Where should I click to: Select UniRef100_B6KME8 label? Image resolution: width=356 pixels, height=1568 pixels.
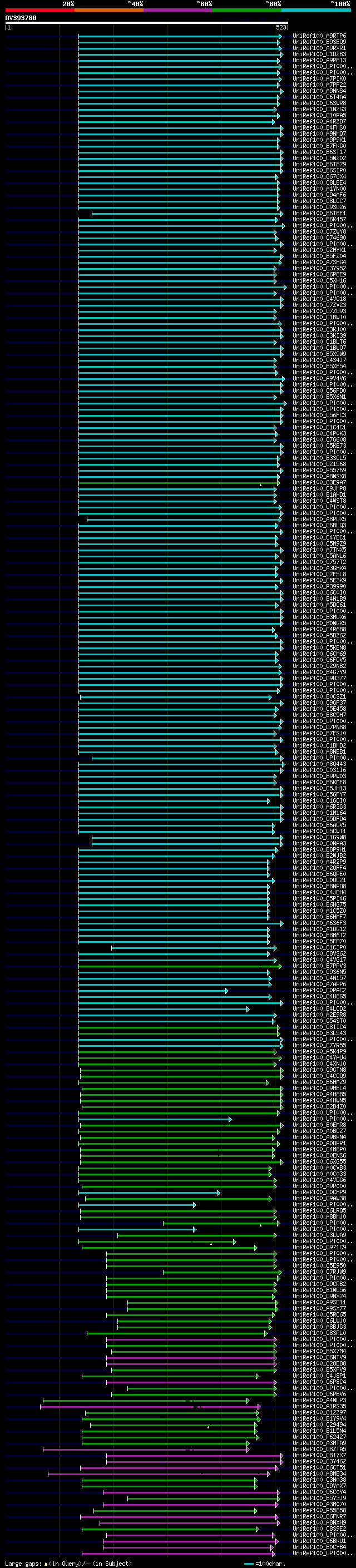[x=319, y=782]
